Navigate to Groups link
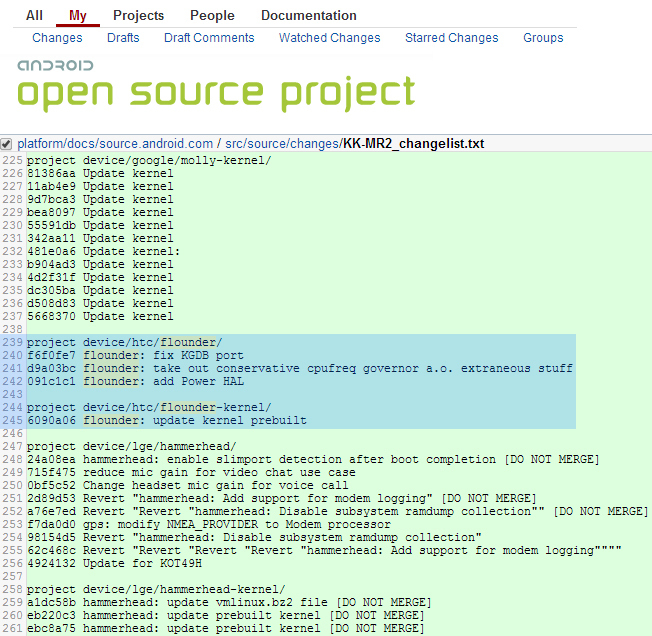Image resolution: width=652 pixels, height=636 pixels. click(x=543, y=38)
